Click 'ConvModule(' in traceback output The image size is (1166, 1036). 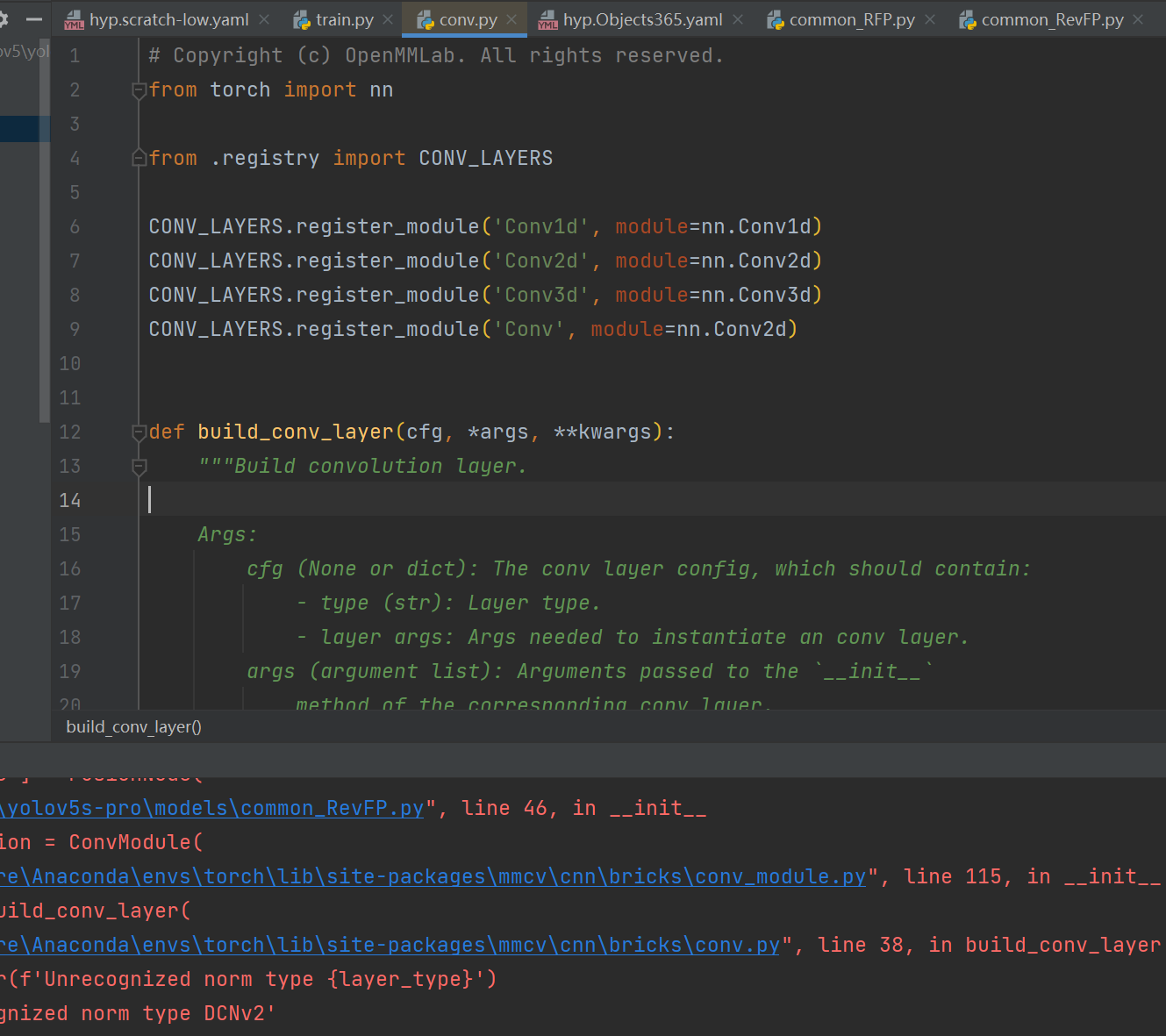tap(135, 842)
